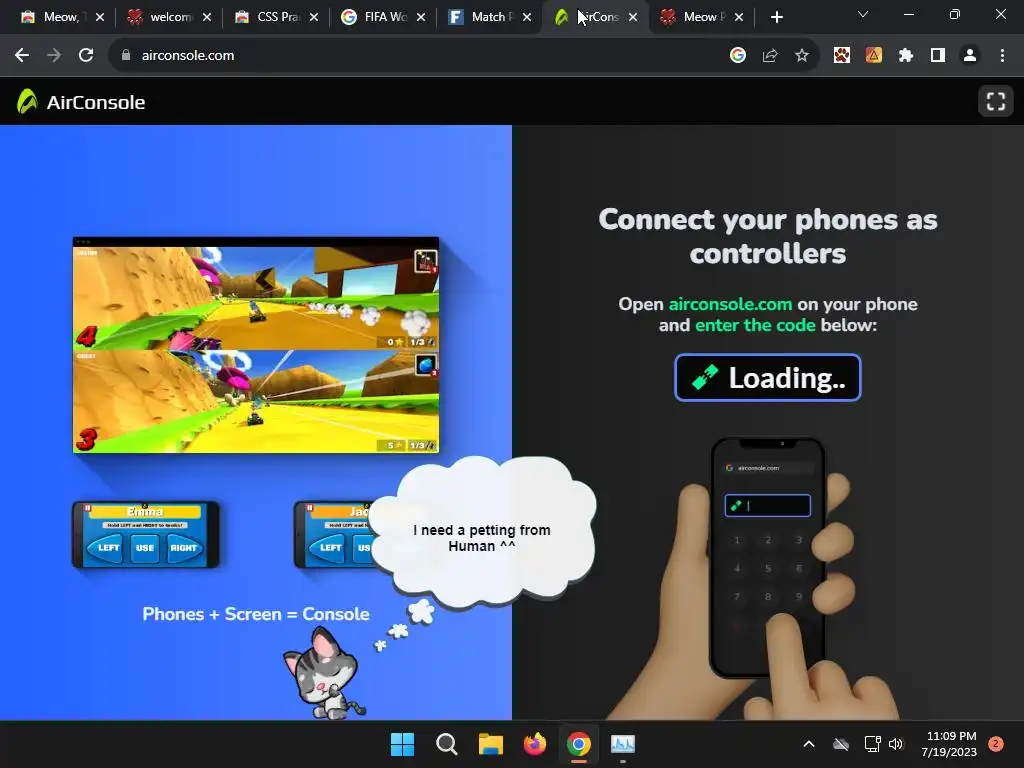The width and height of the screenshot is (1024, 768).
Task: Close the Match tab
Action: coord(527,18)
